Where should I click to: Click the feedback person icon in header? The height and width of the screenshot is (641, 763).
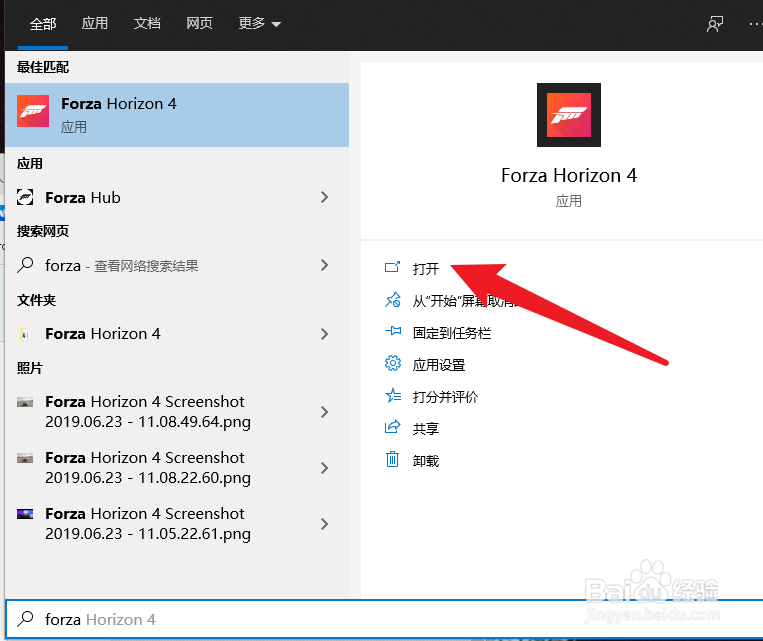(x=715, y=24)
